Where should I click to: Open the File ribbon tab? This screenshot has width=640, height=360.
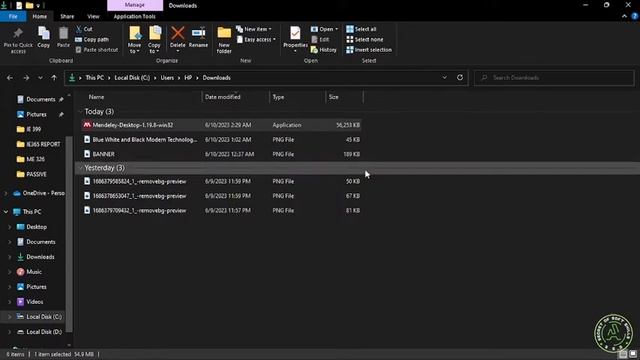(x=13, y=16)
